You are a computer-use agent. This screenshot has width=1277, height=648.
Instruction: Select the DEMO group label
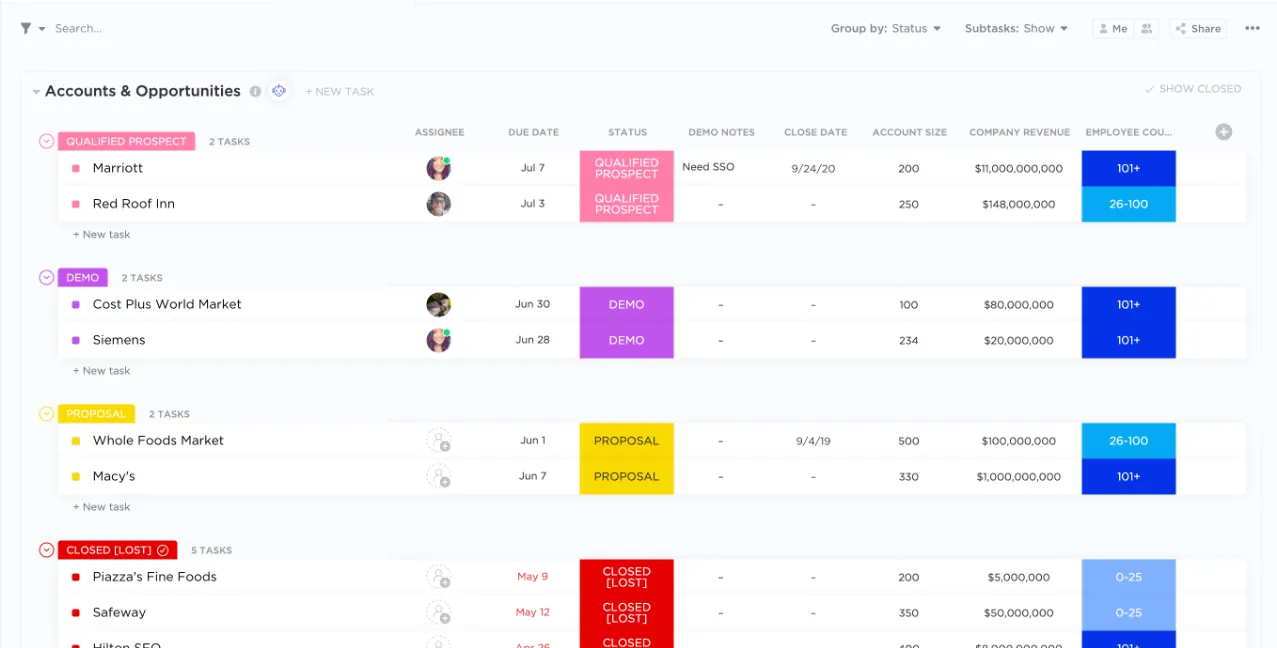click(x=83, y=278)
